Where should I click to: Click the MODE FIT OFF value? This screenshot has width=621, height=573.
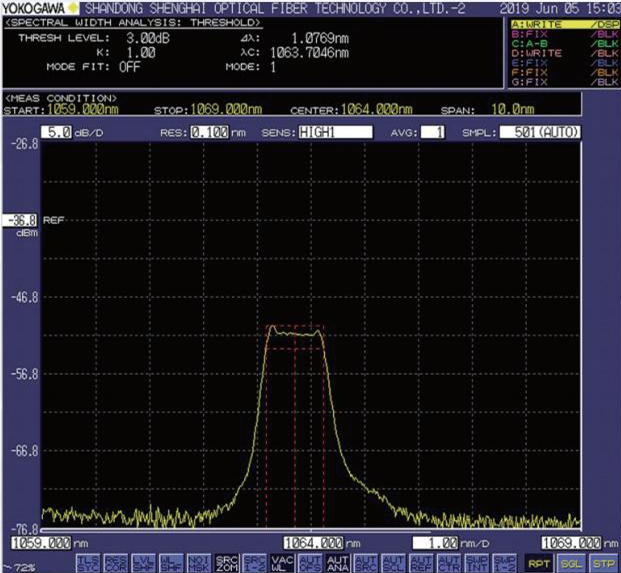coord(130,67)
